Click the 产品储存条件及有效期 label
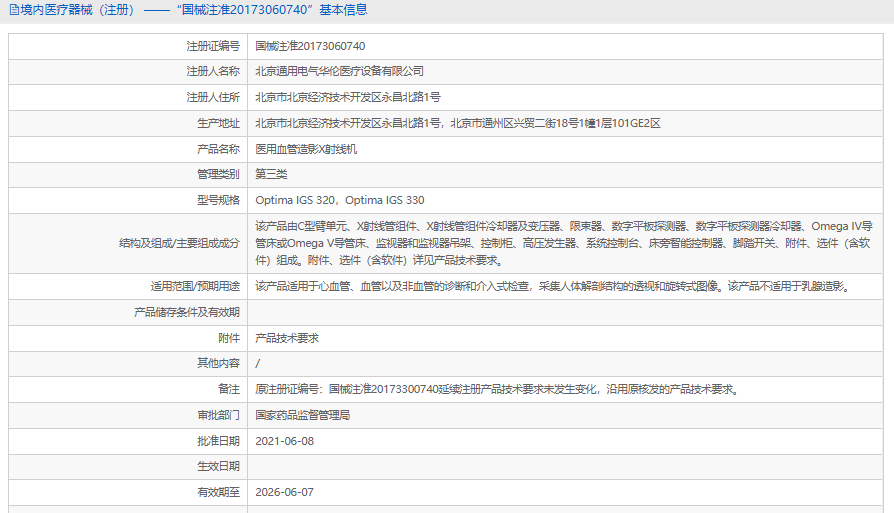Viewport: 894px width, 513px height. click(187, 312)
